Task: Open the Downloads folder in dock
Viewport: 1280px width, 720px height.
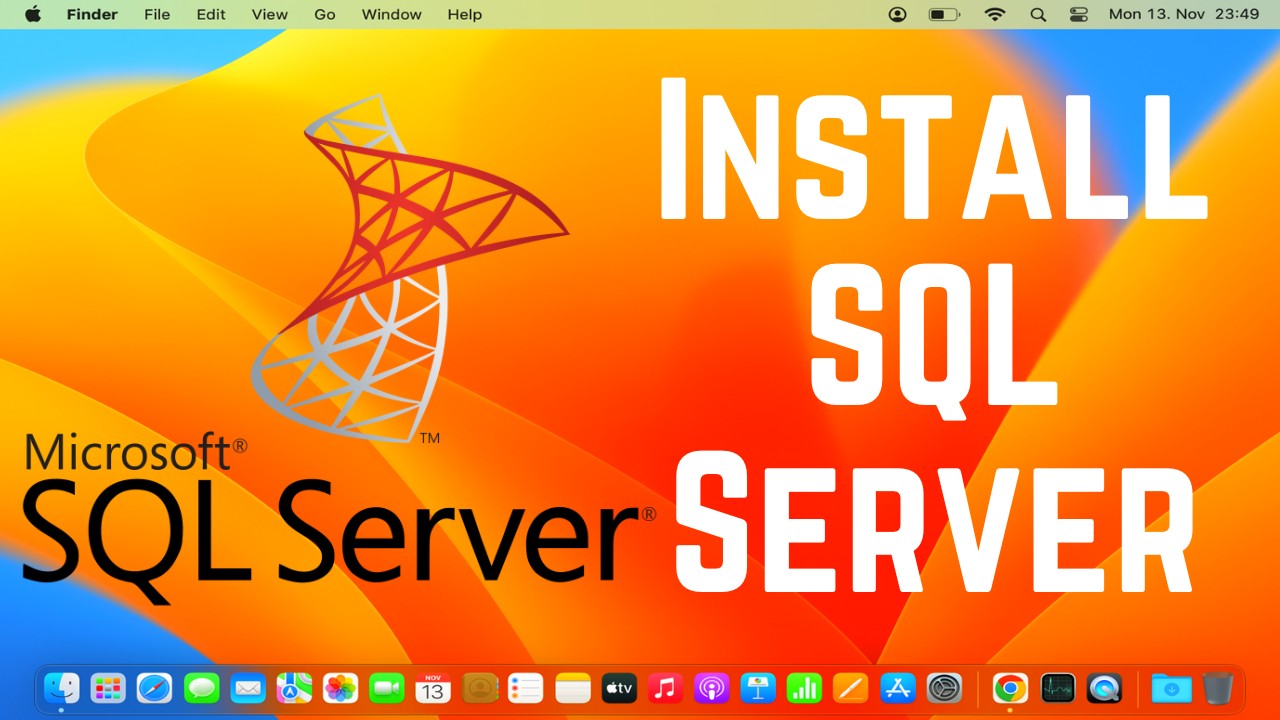Action: coord(1171,688)
